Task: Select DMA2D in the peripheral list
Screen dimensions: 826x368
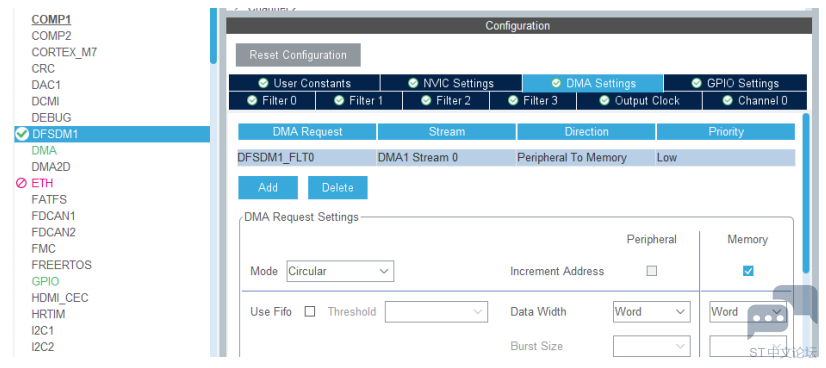Action: [x=51, y=167]
